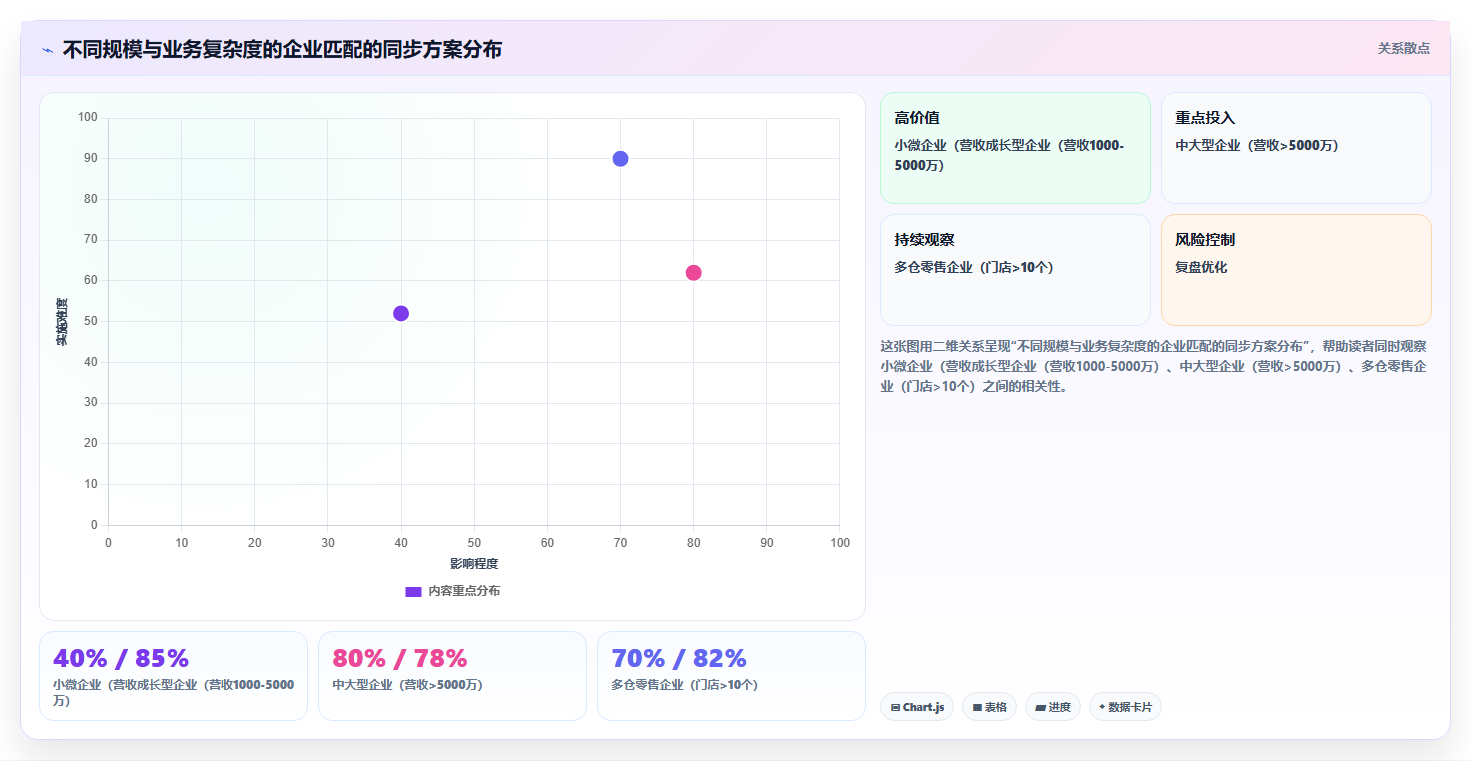1471x761 pixels.
Task: Click the icon in the 进度 tag
Action: (x=1040, y=707)
